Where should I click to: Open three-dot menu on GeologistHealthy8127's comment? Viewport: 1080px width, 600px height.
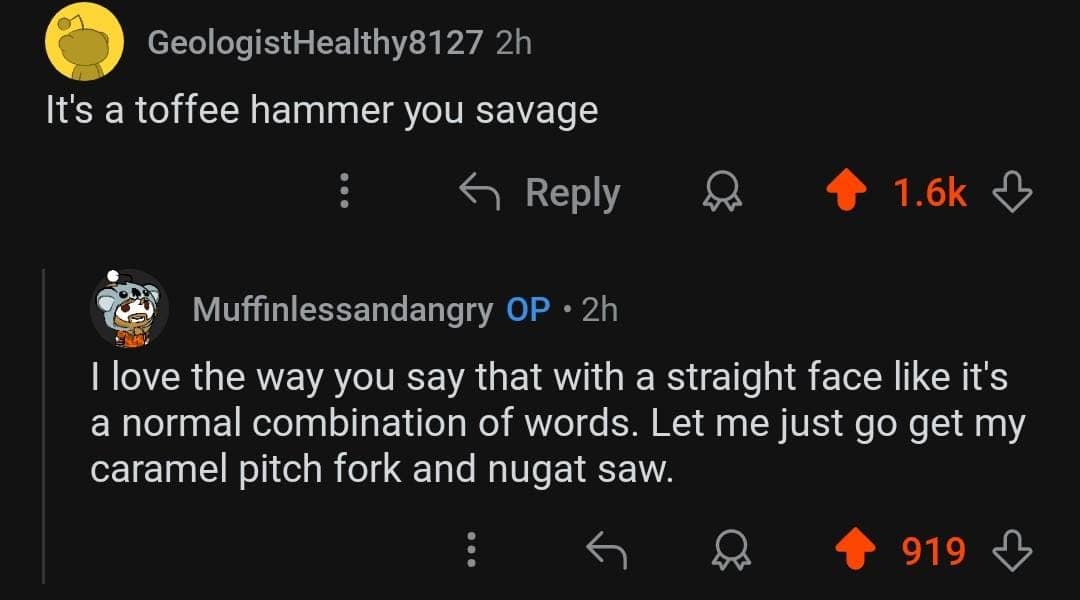click(343, 191)
